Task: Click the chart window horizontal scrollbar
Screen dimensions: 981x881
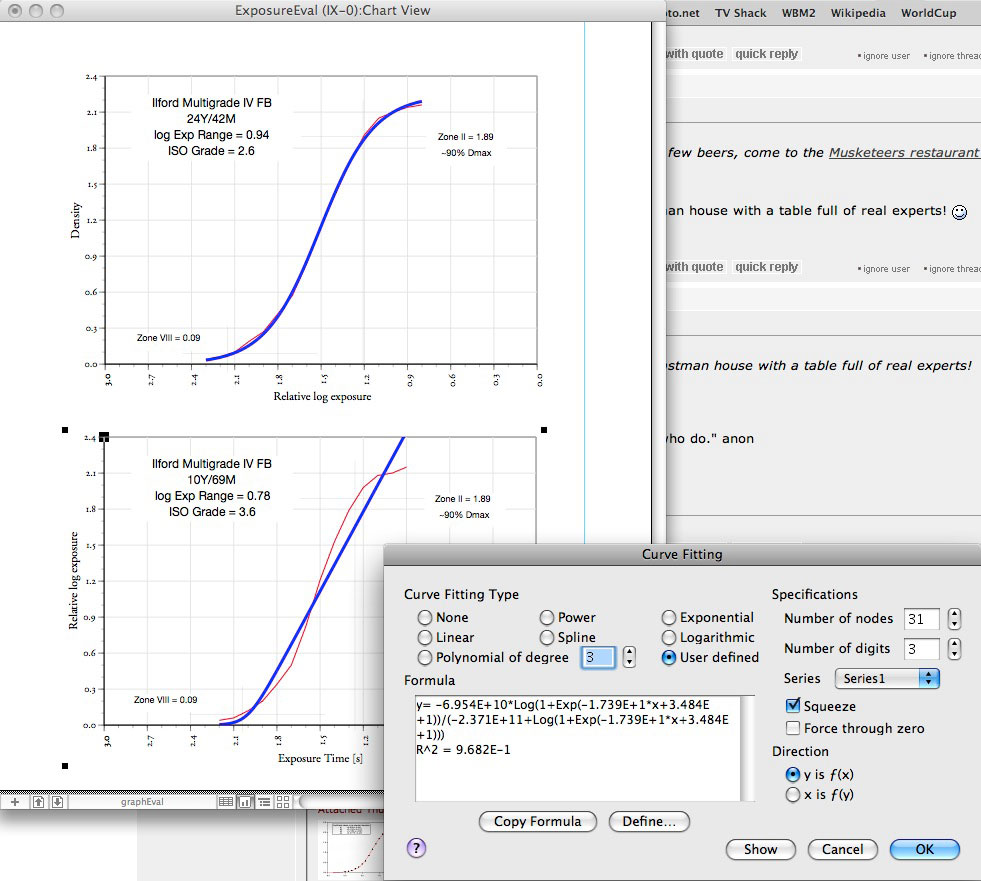Action: tap(342, 802)
